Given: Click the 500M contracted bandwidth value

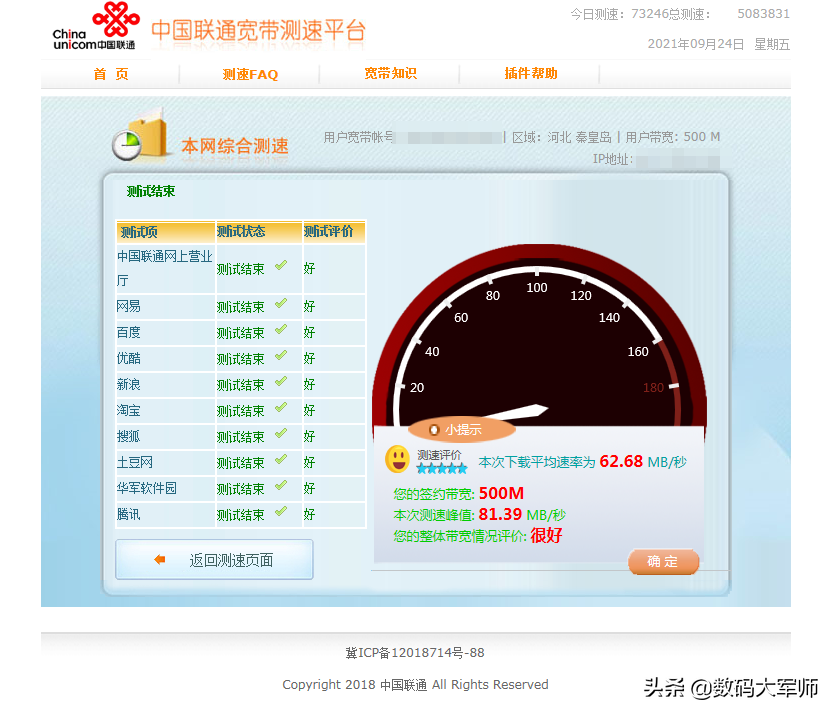Looking at the screenshot, I should (501, 492).
